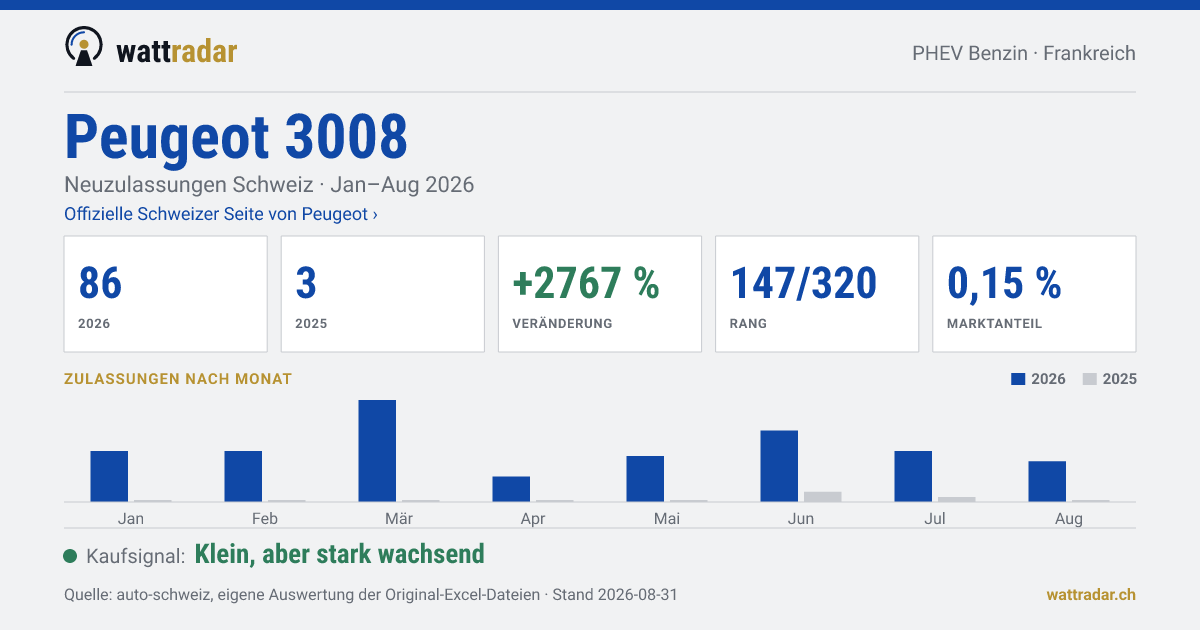Click the wattradar logo icon
Image resolution: width=1200 pixels, height=630 pixels.
point(84,47)
